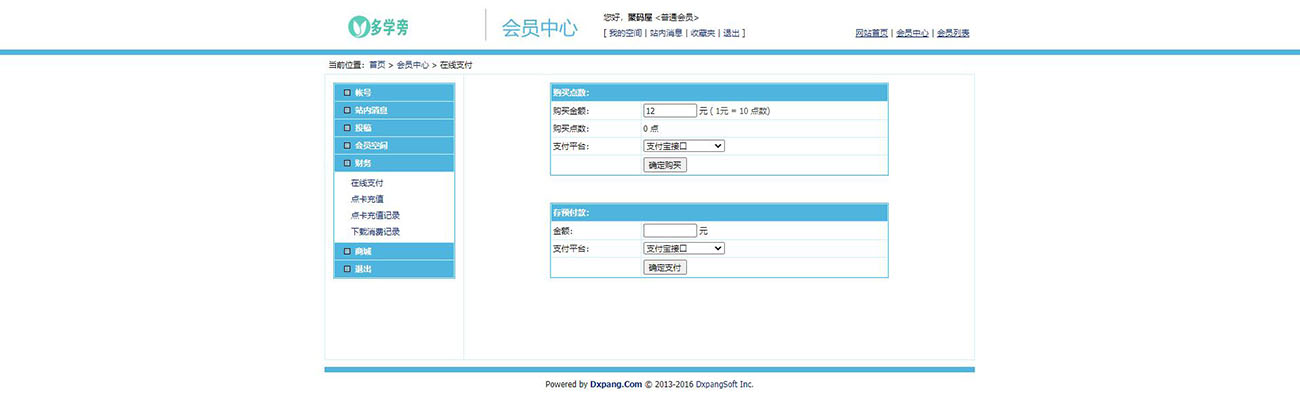Open 下载消费记录 in the sidebar

pyautogui.click(x=375, y=231)
